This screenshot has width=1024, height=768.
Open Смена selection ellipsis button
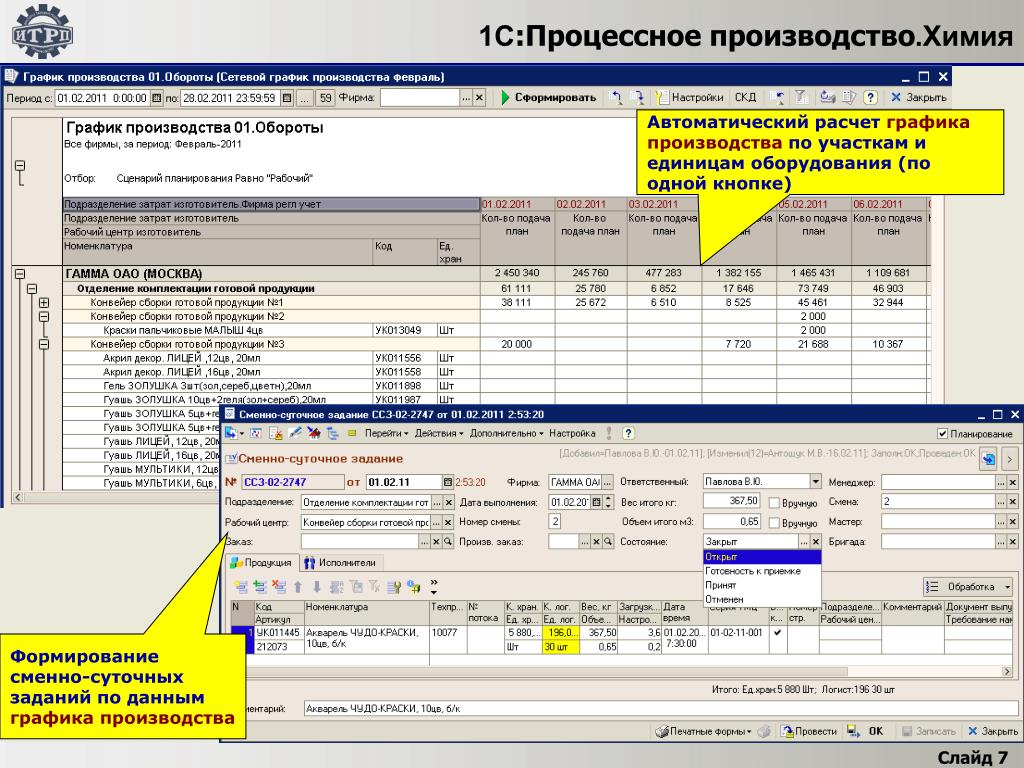click(1000, 502)
